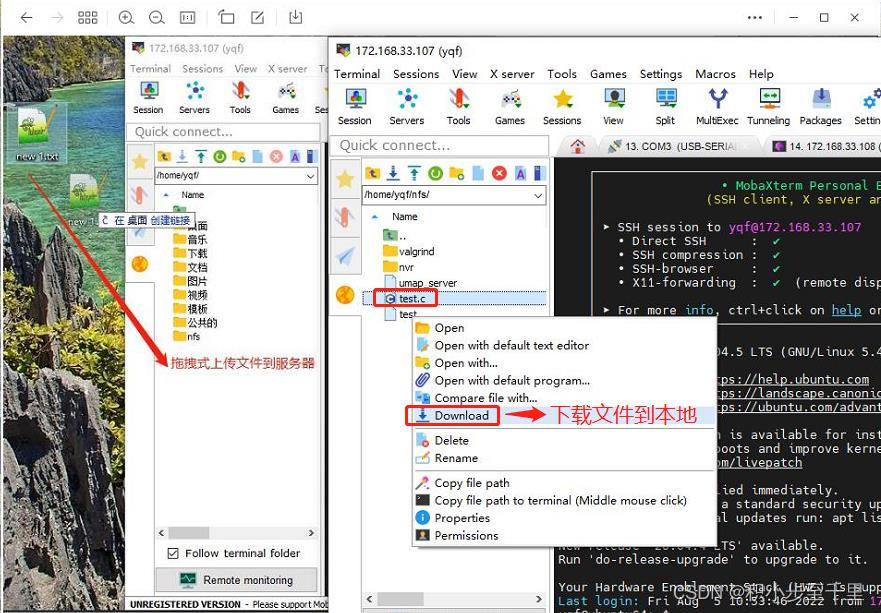Click the help link in terminal
Screen dimensions: 881x613
(x=846, y=310)
